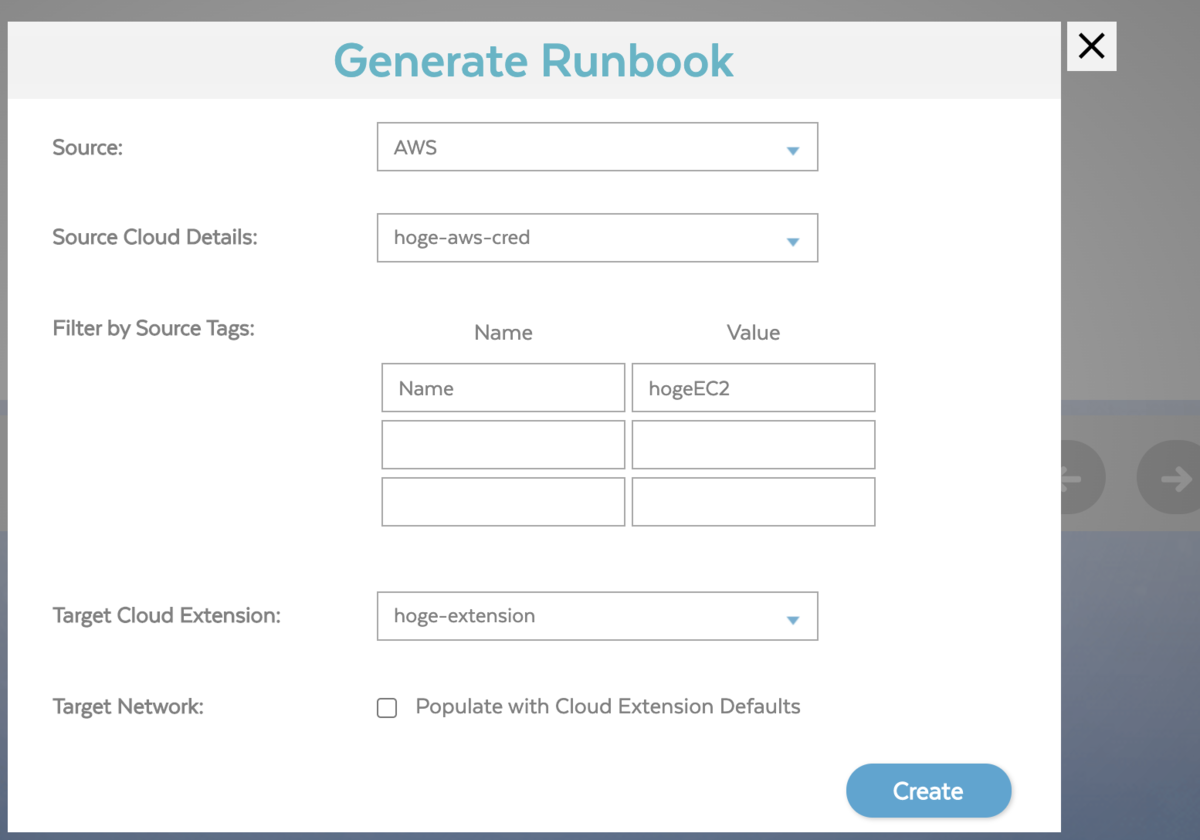Expand the Source Cloud Details dropdown

coord(597,238)
